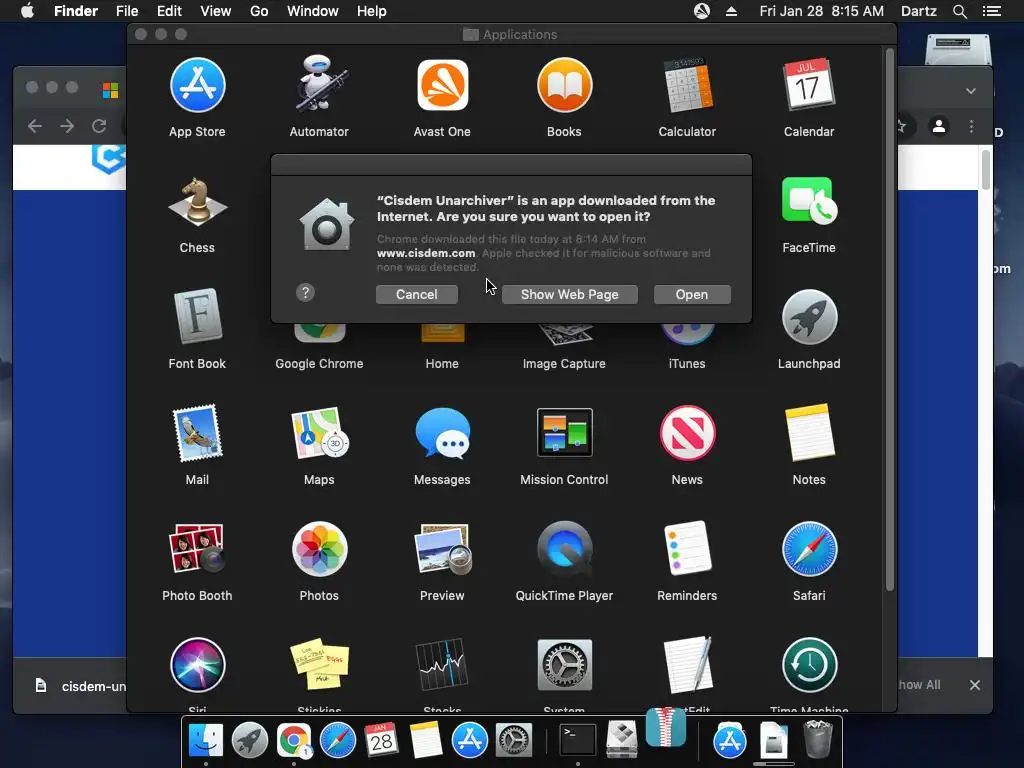The height and width of the screenshot is (768, 1024).
Task: Select the Reminders app icon
Action: click(687, 549)
